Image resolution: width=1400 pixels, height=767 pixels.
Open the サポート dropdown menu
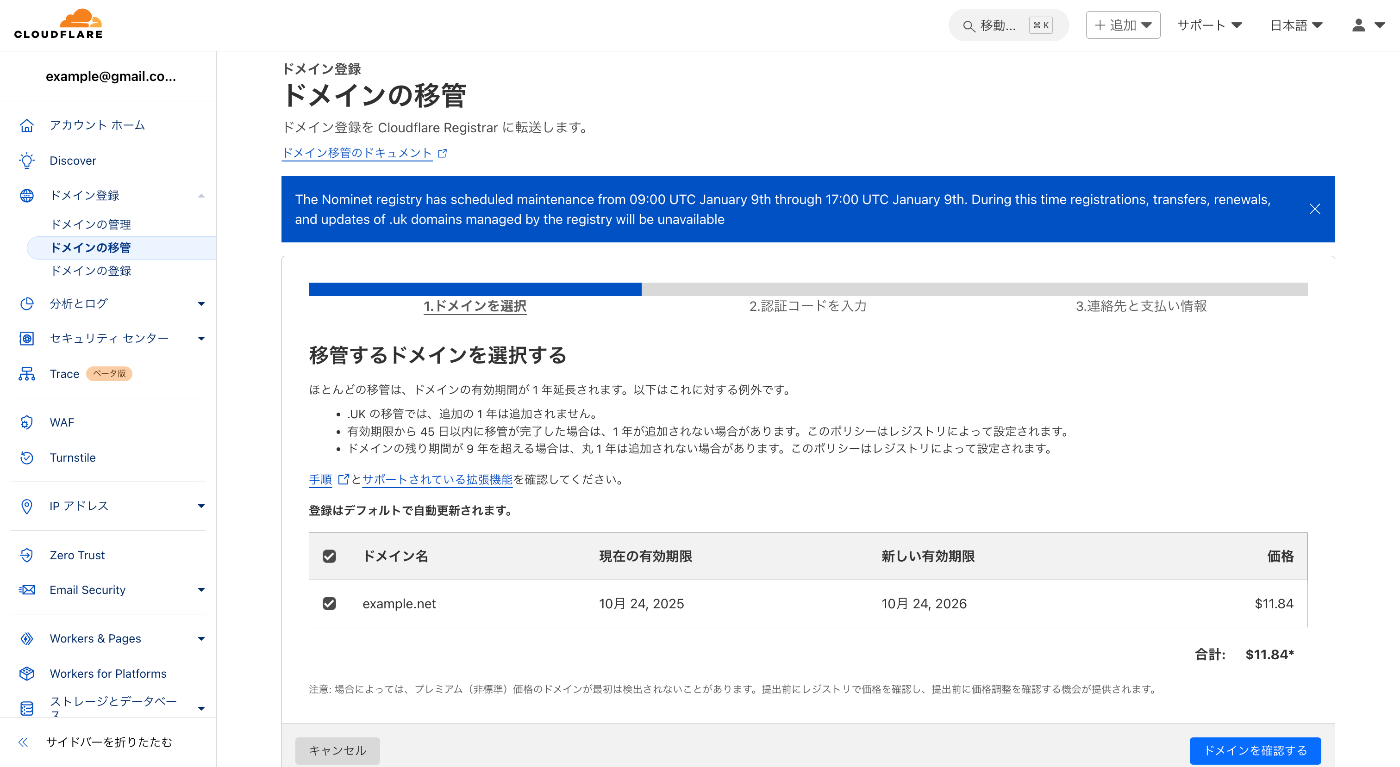point(1209,25)
